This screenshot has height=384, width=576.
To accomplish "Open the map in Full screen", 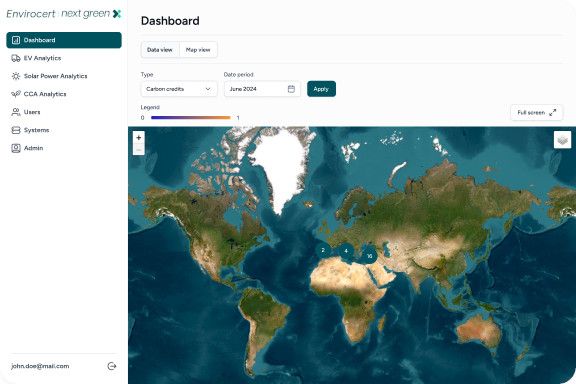I will point(537,112).
